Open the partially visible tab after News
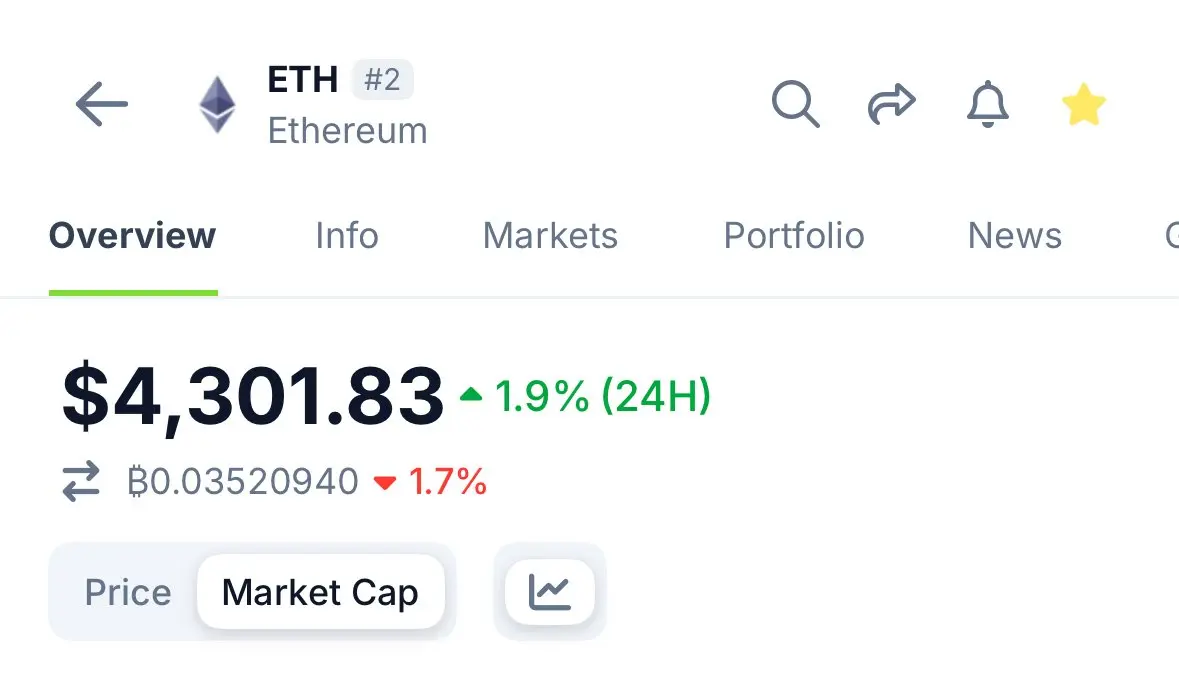This screenshot has height=693, width=1179. click(1171, 236)
